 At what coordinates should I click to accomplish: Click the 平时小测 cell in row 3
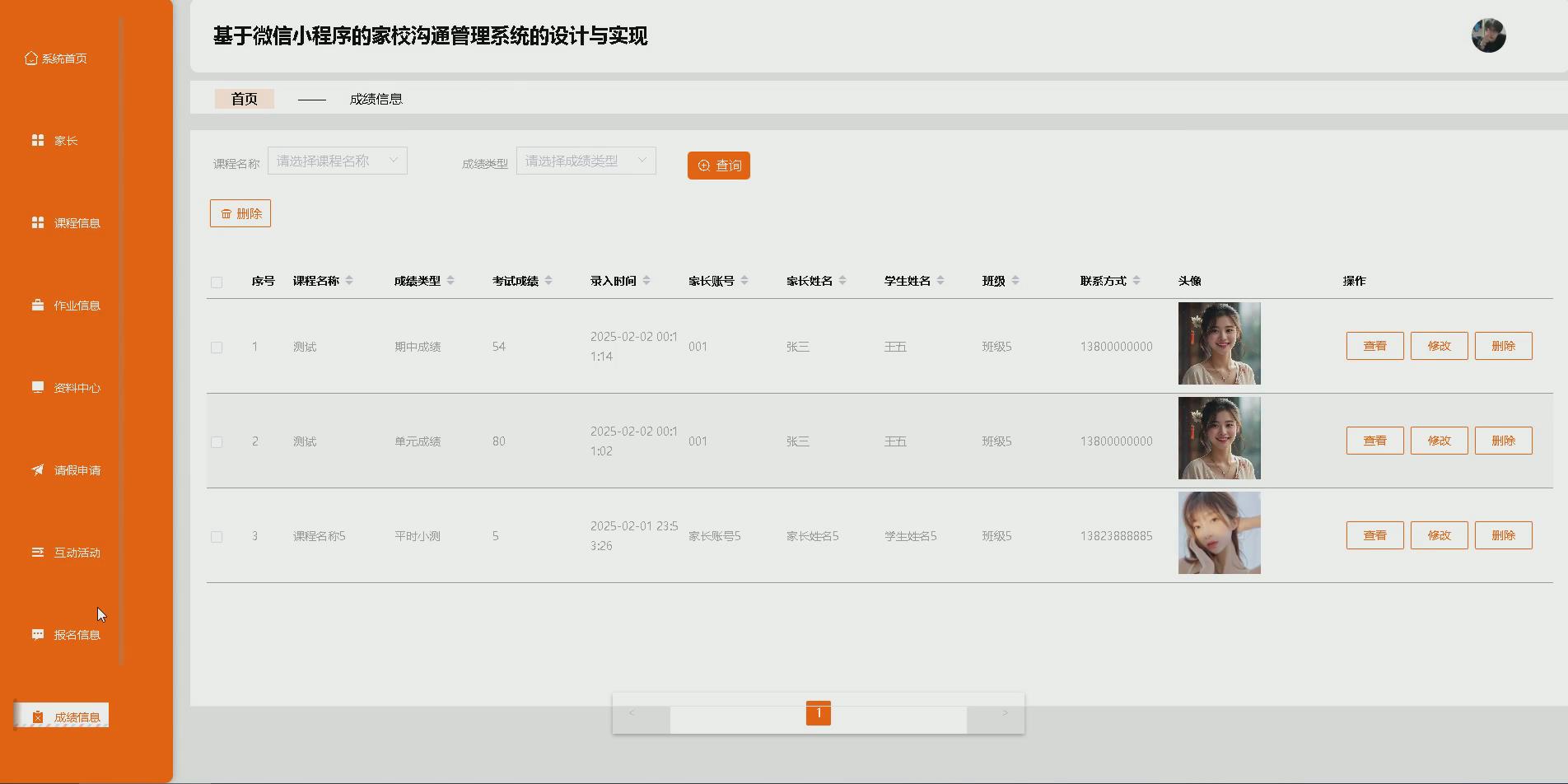(418, 536)
